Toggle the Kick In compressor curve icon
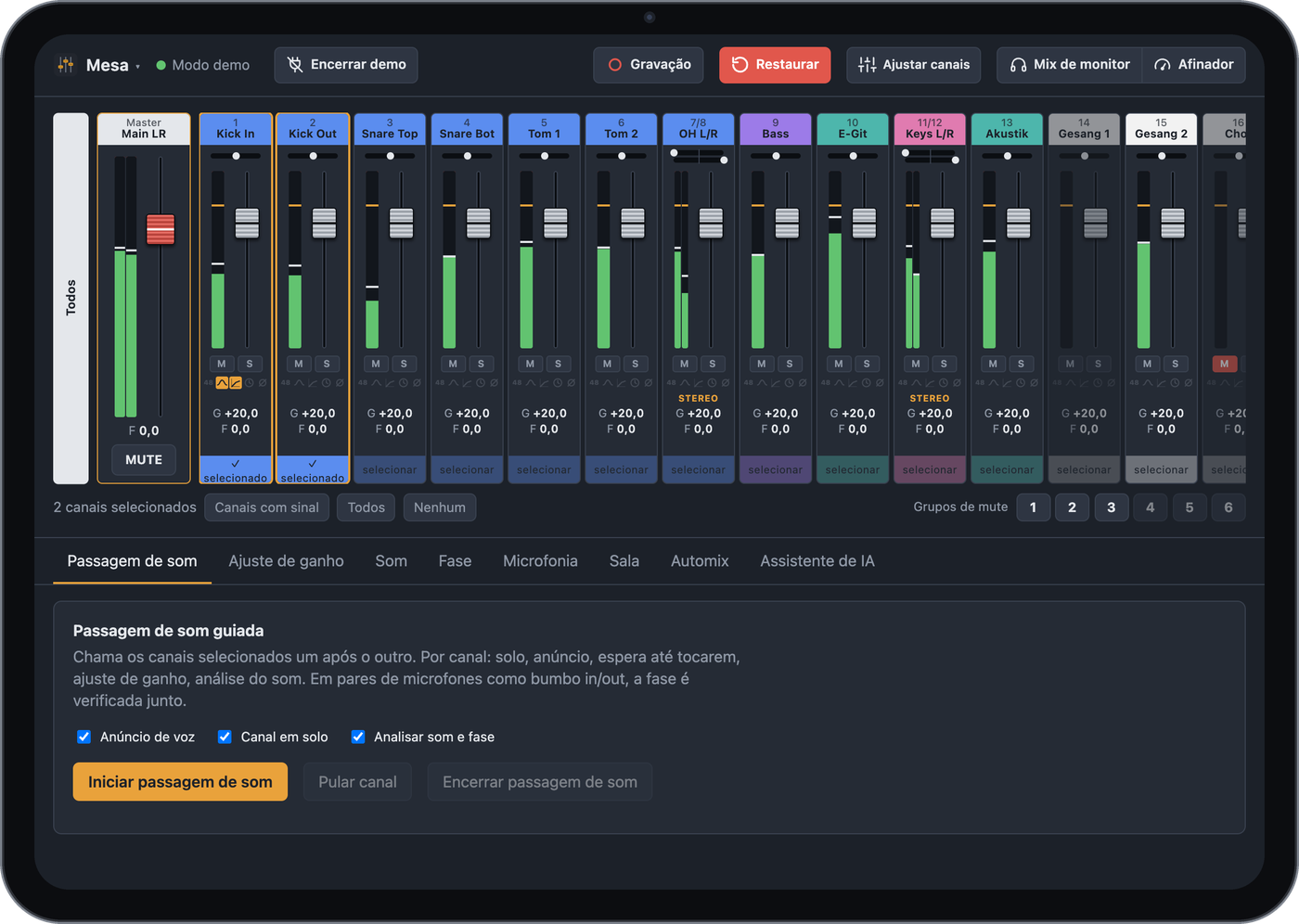 click(236, 383)
